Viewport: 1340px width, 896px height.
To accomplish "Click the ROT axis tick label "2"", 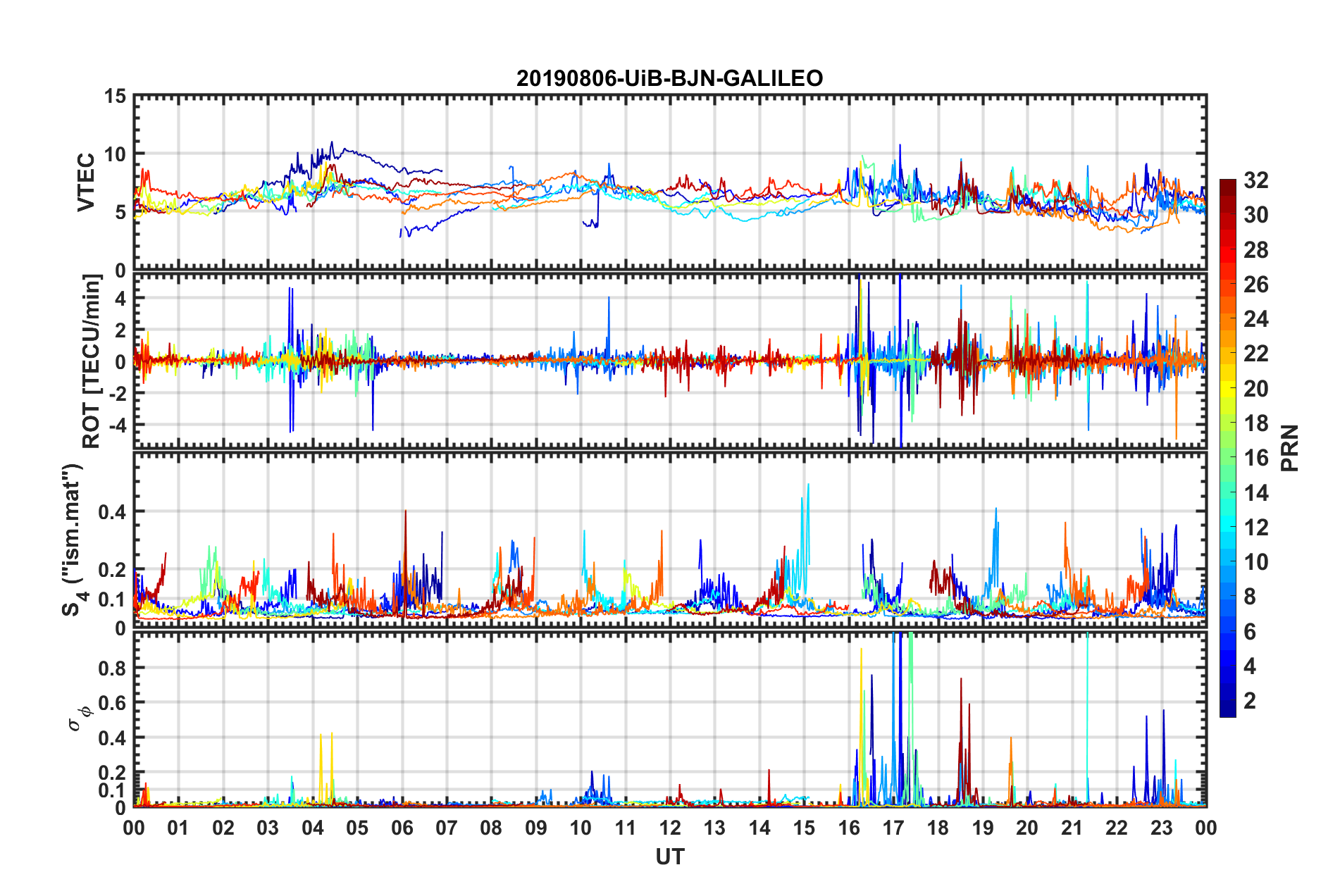I will (x=120, y=330).
